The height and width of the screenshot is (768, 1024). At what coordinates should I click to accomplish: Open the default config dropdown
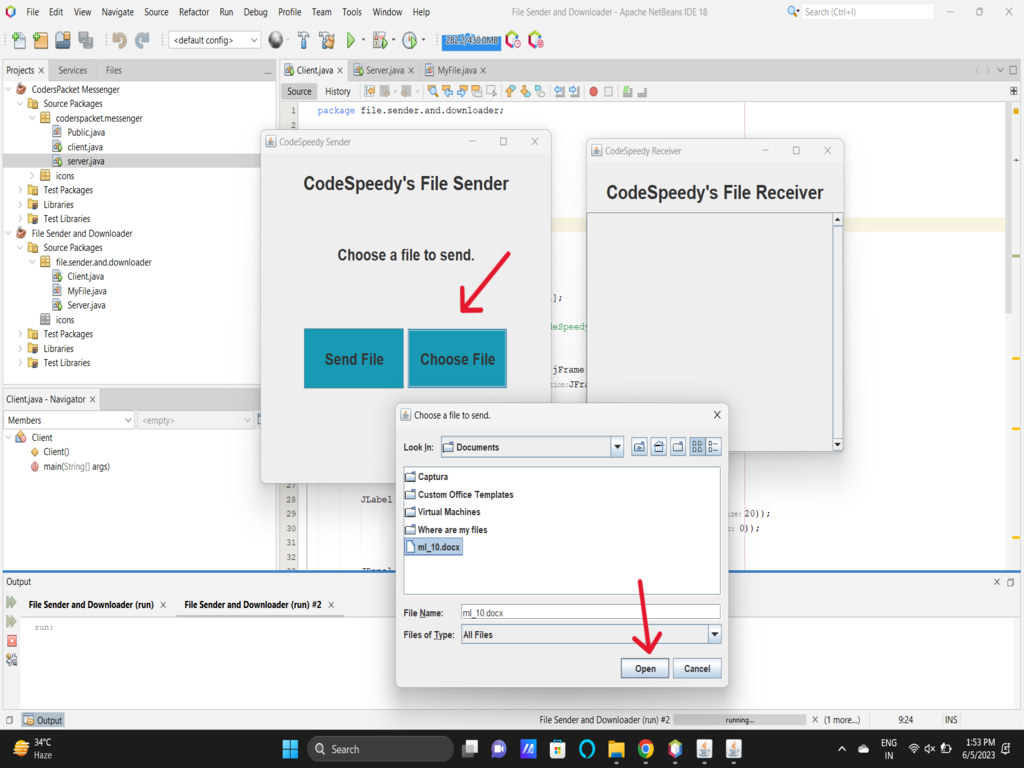tap(214, 40)
